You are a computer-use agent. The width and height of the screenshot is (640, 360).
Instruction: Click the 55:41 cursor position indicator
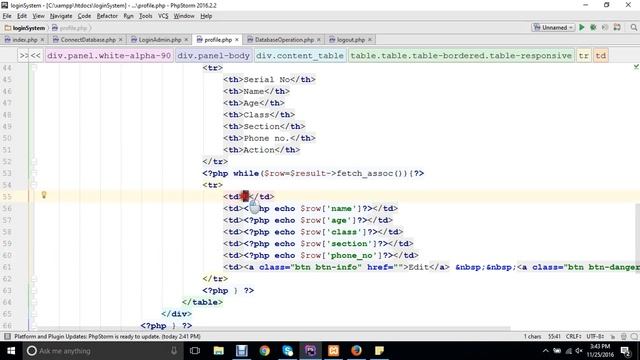coord(554,336)
